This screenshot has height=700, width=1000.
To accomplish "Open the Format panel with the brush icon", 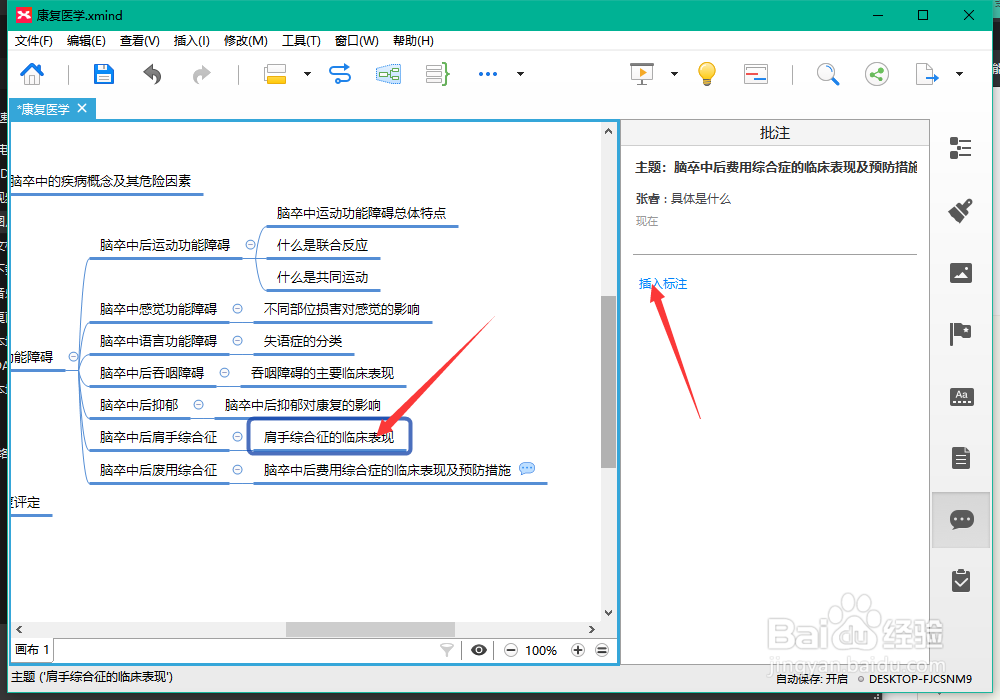I will coord(961,211).
